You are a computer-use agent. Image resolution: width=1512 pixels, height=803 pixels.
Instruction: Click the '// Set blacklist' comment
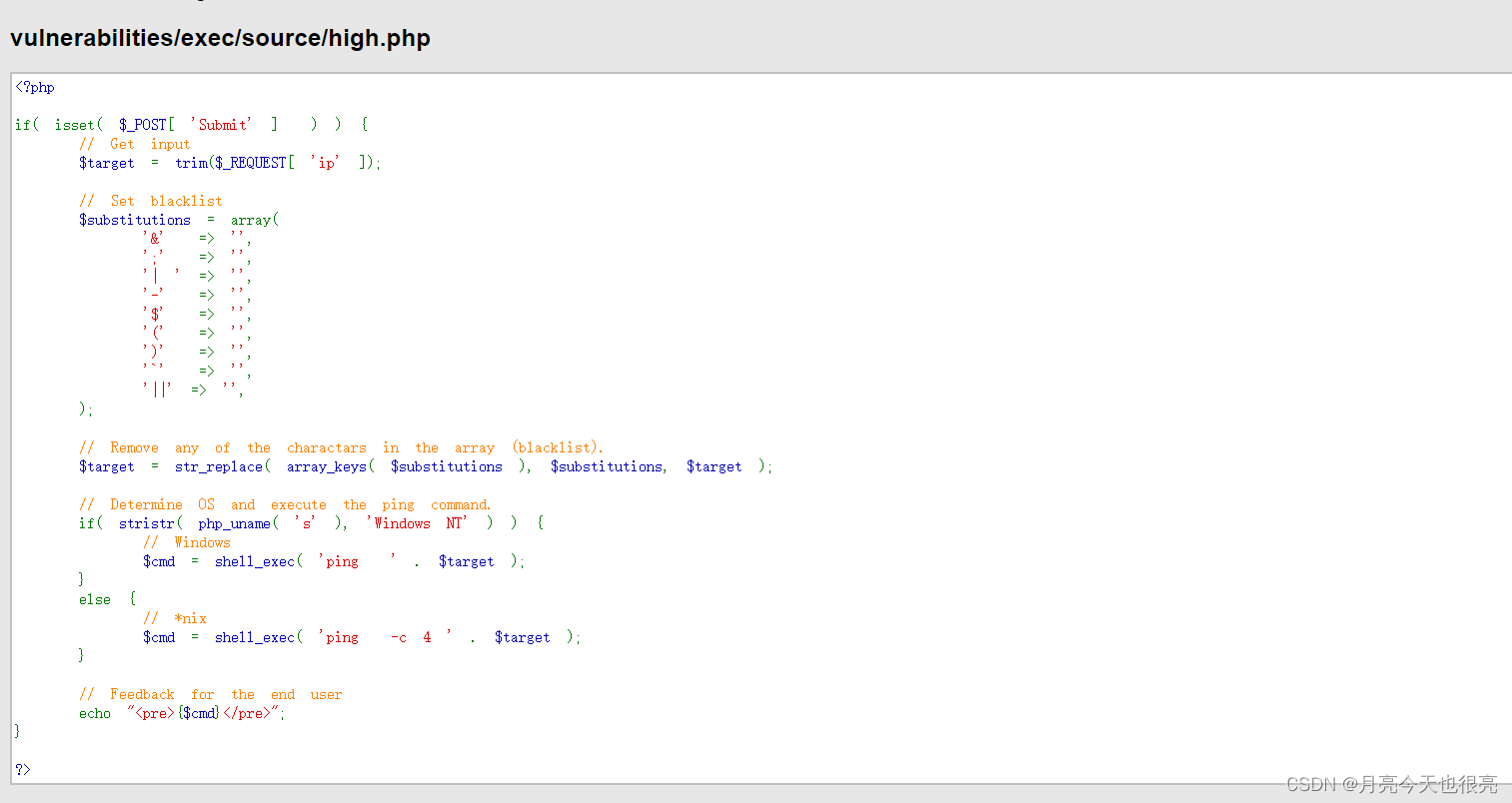151,201
